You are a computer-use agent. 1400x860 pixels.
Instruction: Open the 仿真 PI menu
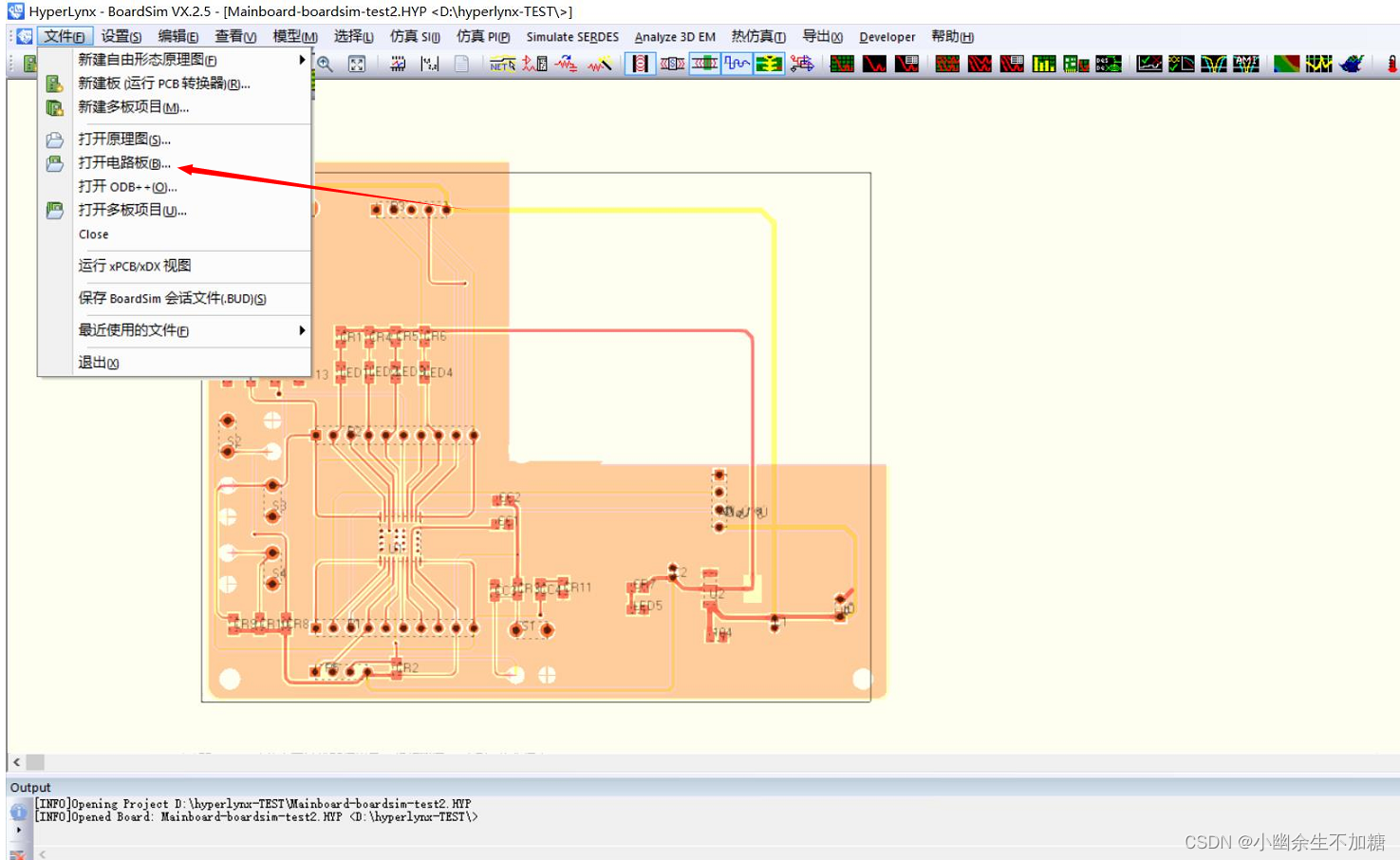point(483,36)
